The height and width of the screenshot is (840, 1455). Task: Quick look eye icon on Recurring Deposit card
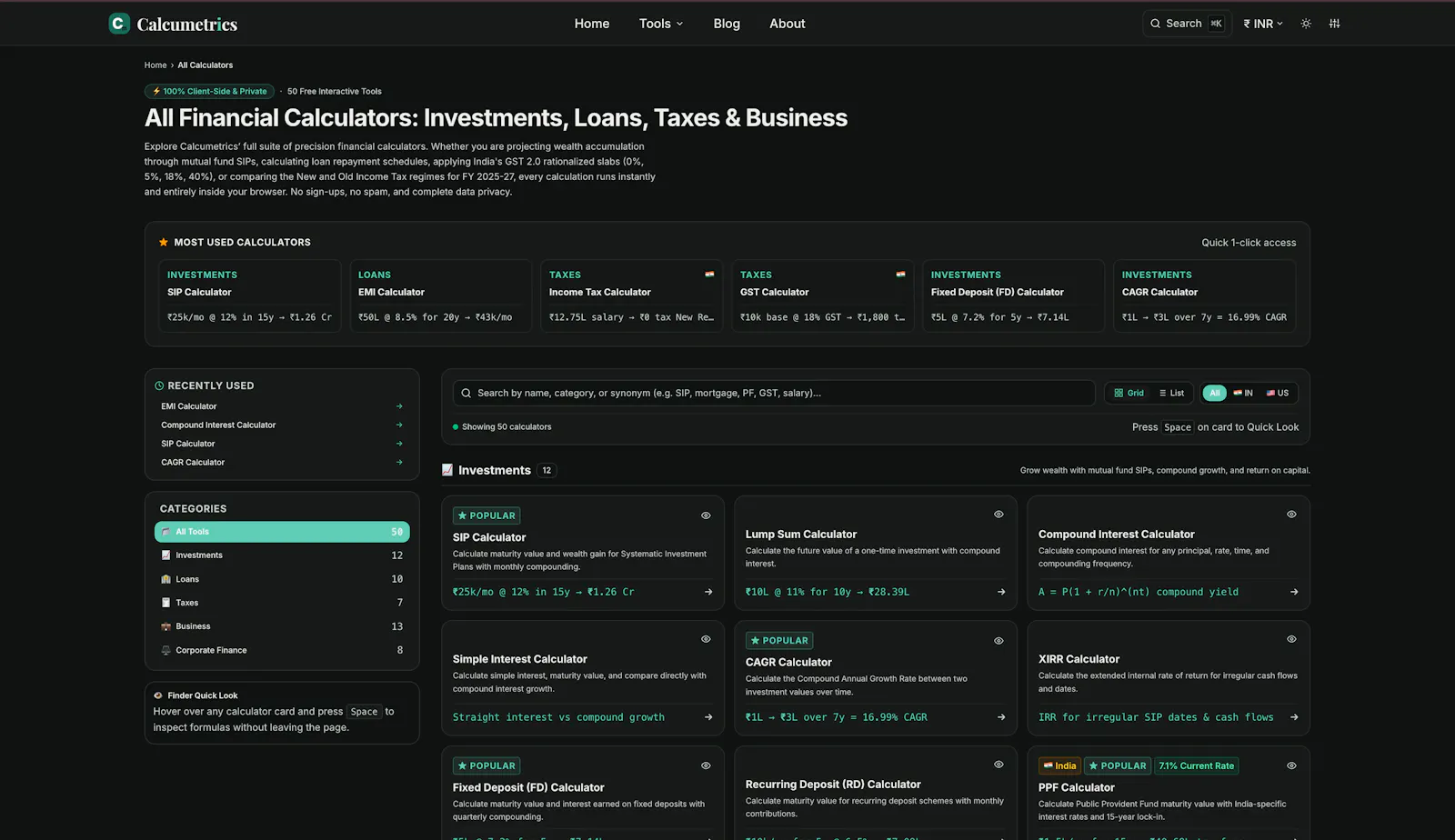(x=998, y=765)
